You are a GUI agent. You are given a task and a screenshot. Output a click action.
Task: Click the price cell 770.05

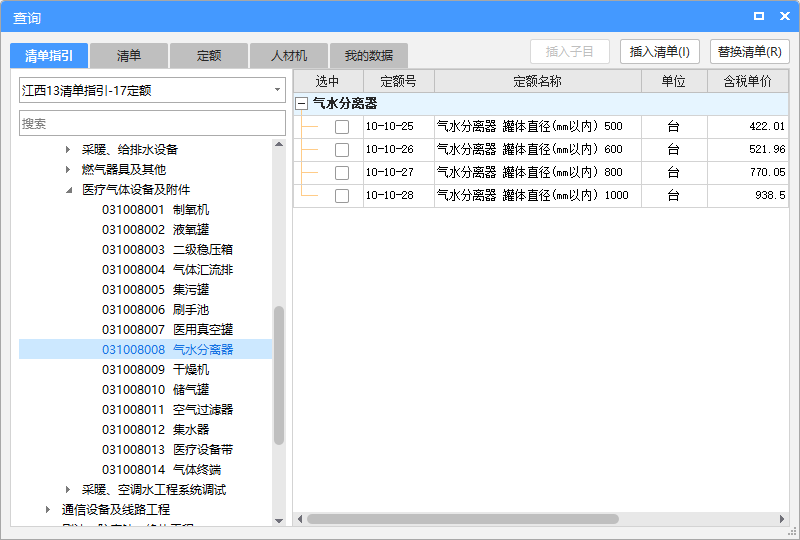(x=748, y=173)
